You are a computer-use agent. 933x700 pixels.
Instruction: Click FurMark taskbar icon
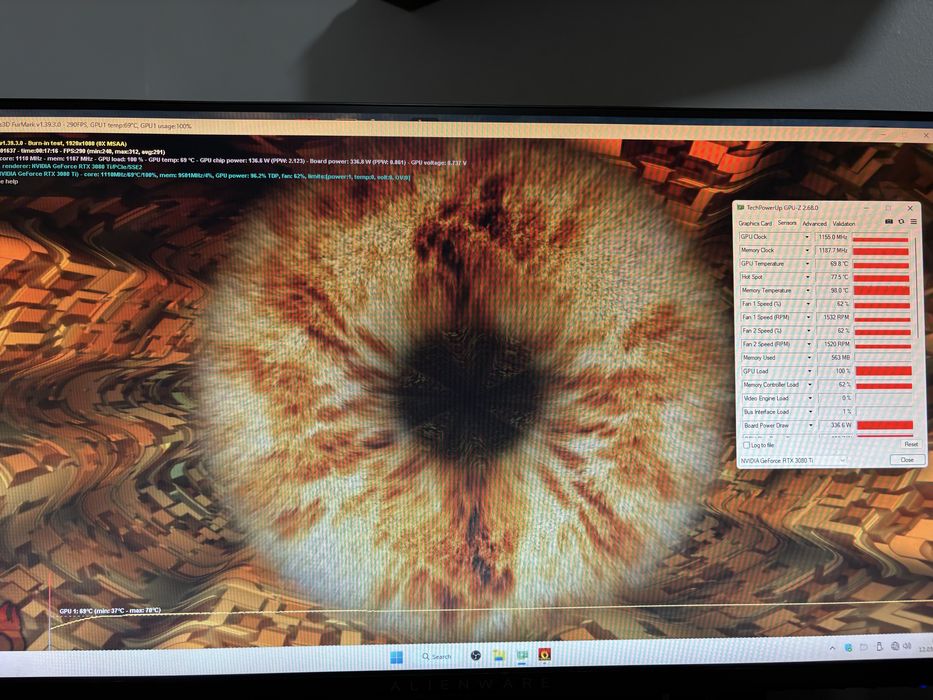[544, 655]
